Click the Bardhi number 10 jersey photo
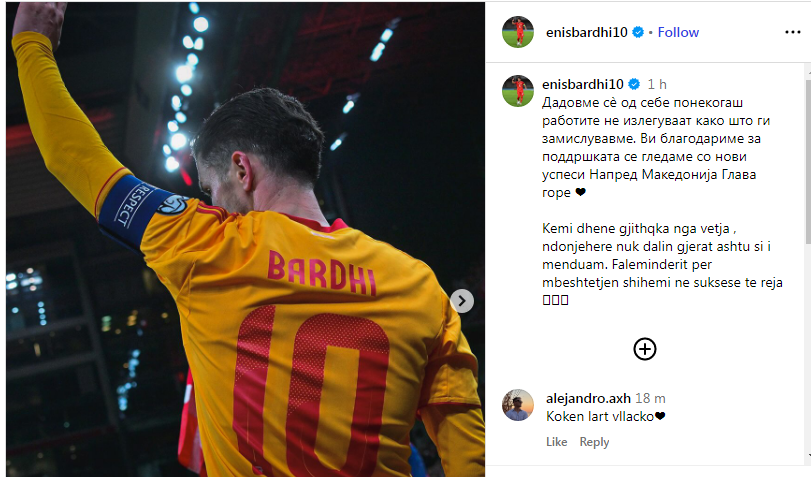The image size is (811, 477). click(x=245, y=240)
